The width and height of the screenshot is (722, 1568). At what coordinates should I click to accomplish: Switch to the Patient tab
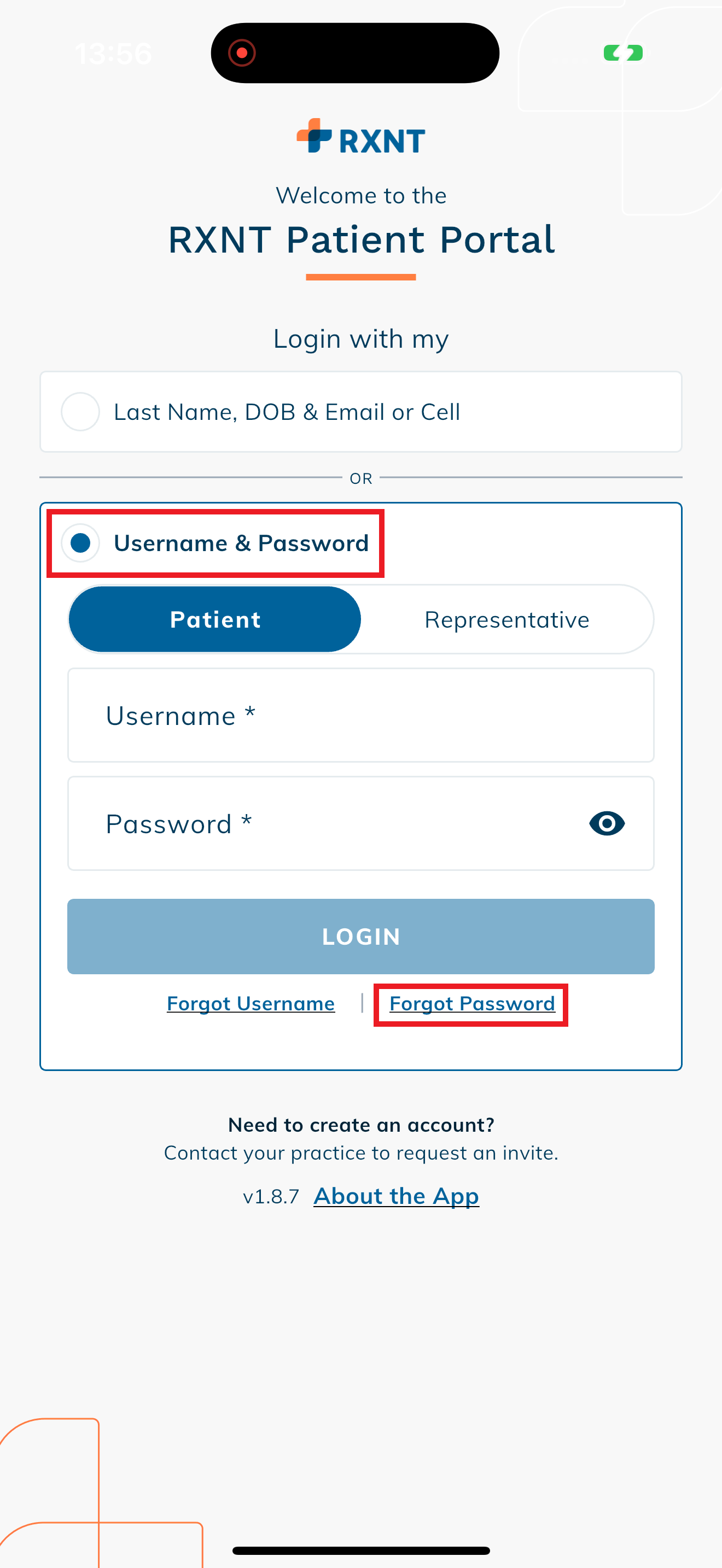(x=215, y=619)
